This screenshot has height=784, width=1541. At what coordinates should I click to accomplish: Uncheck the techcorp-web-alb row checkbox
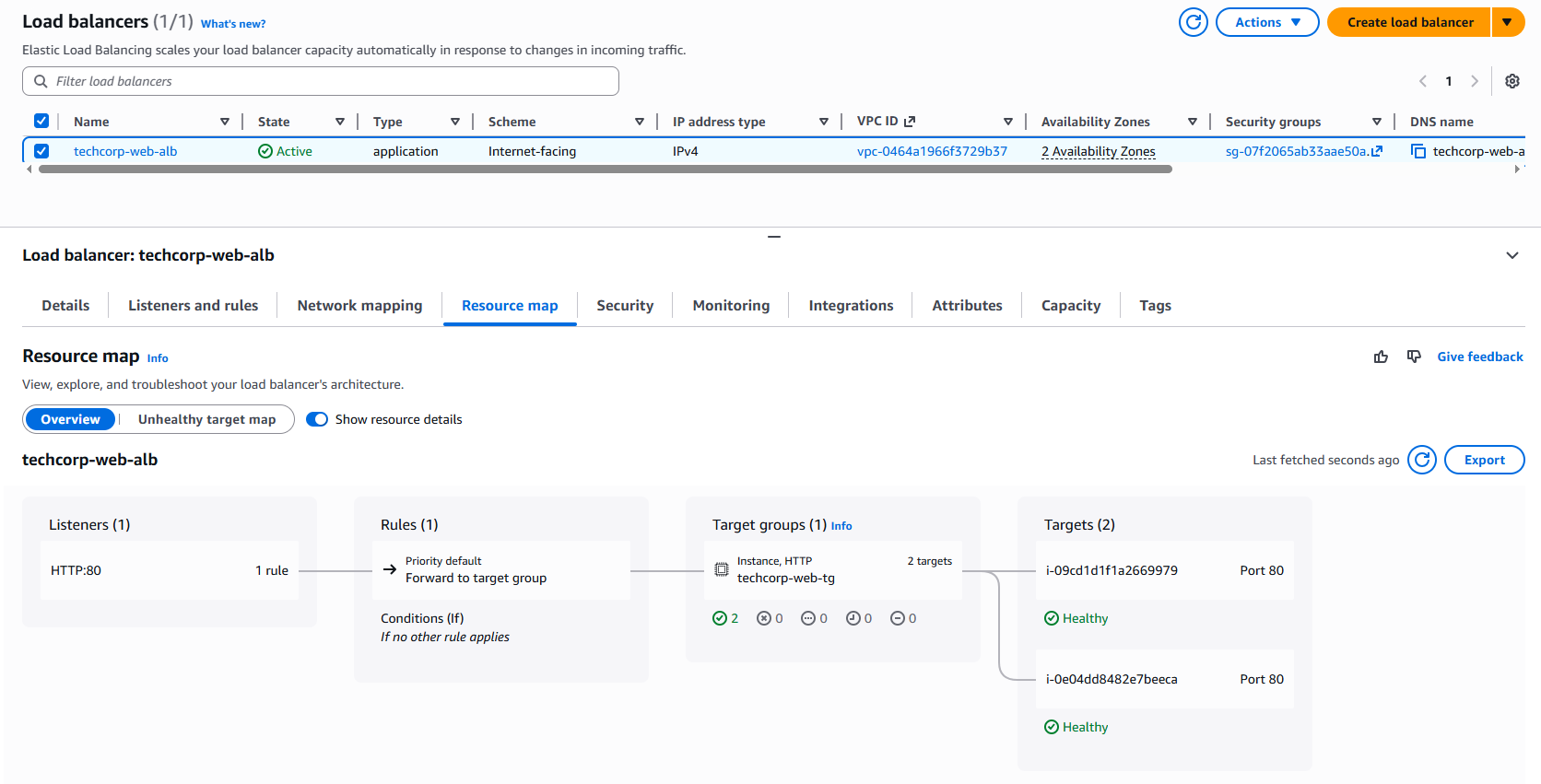click(x=41, y=151)
